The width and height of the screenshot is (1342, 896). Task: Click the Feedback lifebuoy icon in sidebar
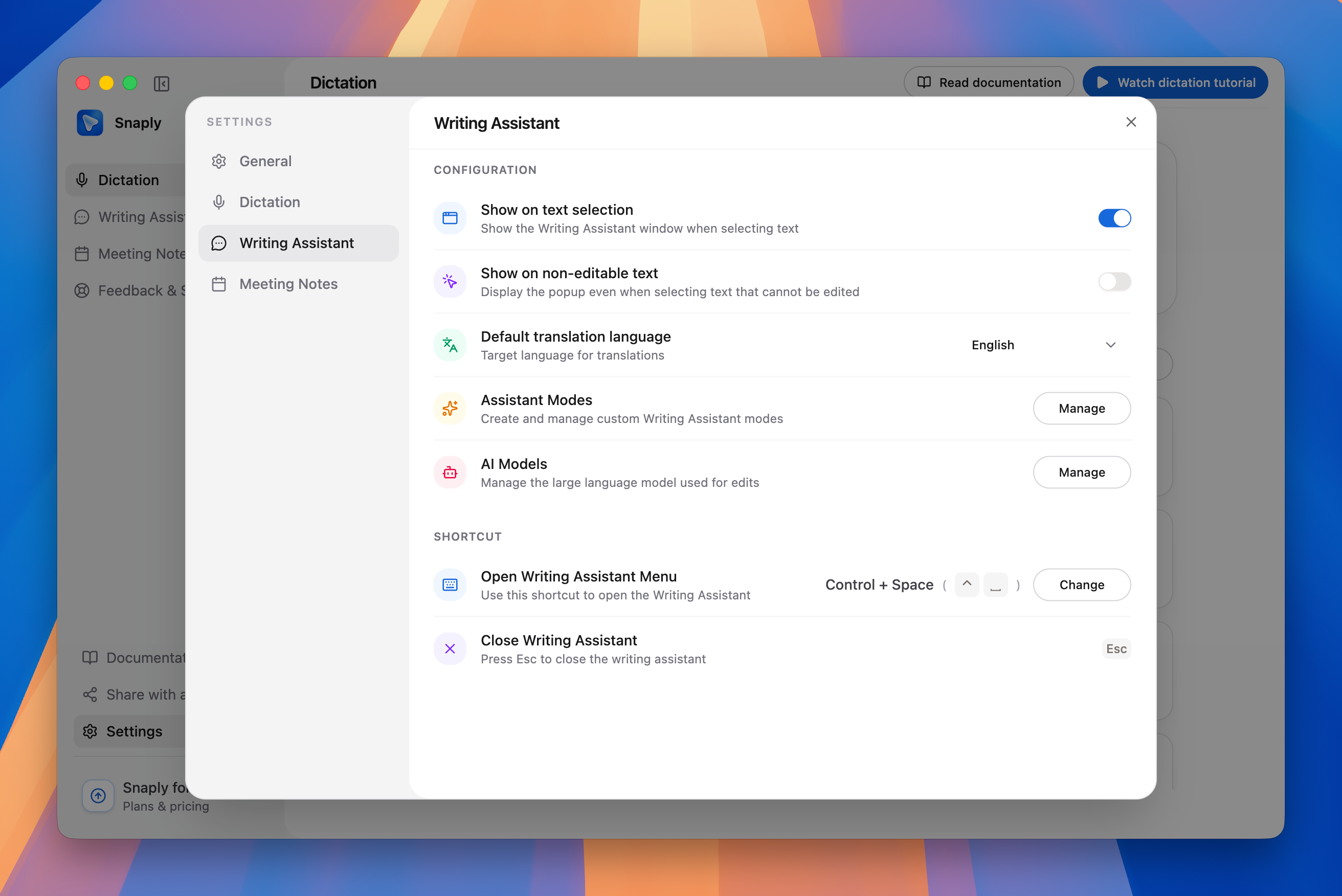(x=82, y=290)
